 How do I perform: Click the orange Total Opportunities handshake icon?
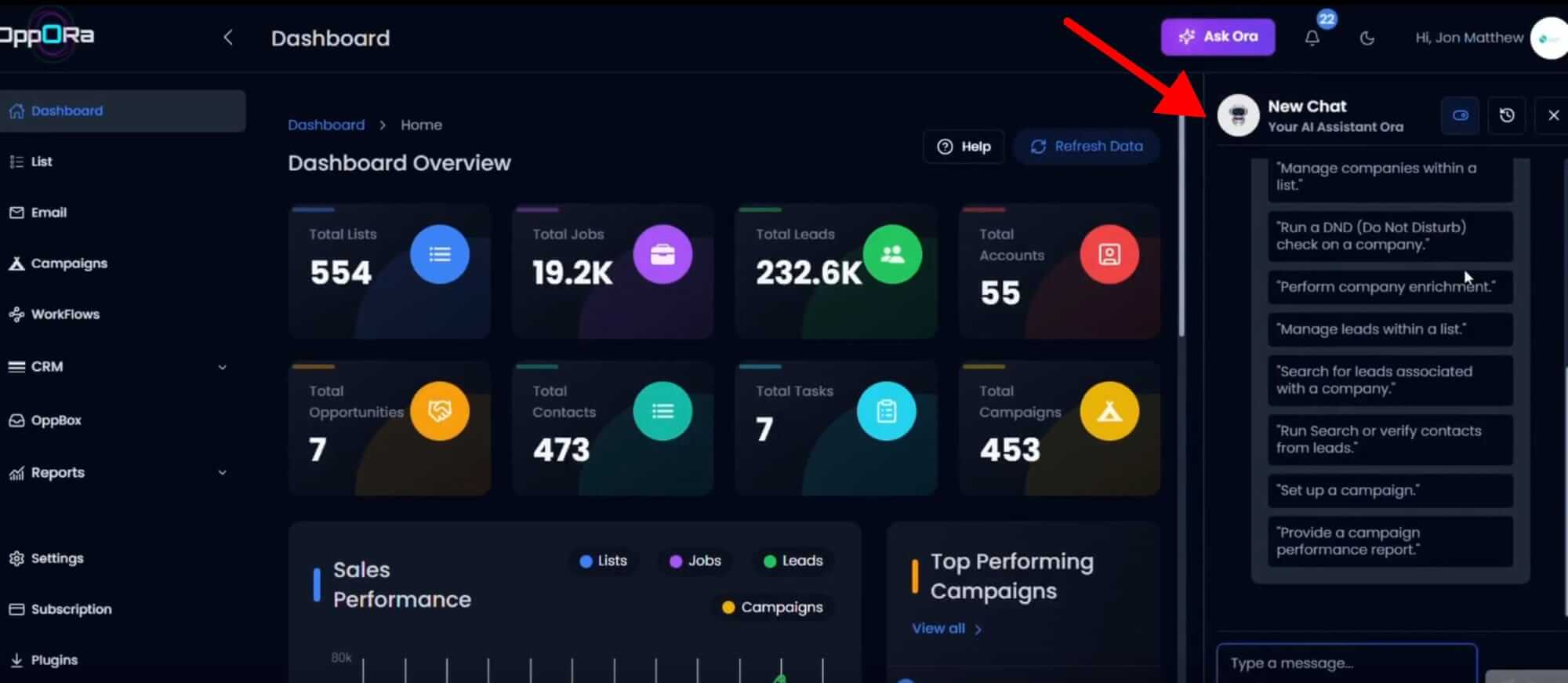point(440,411)
